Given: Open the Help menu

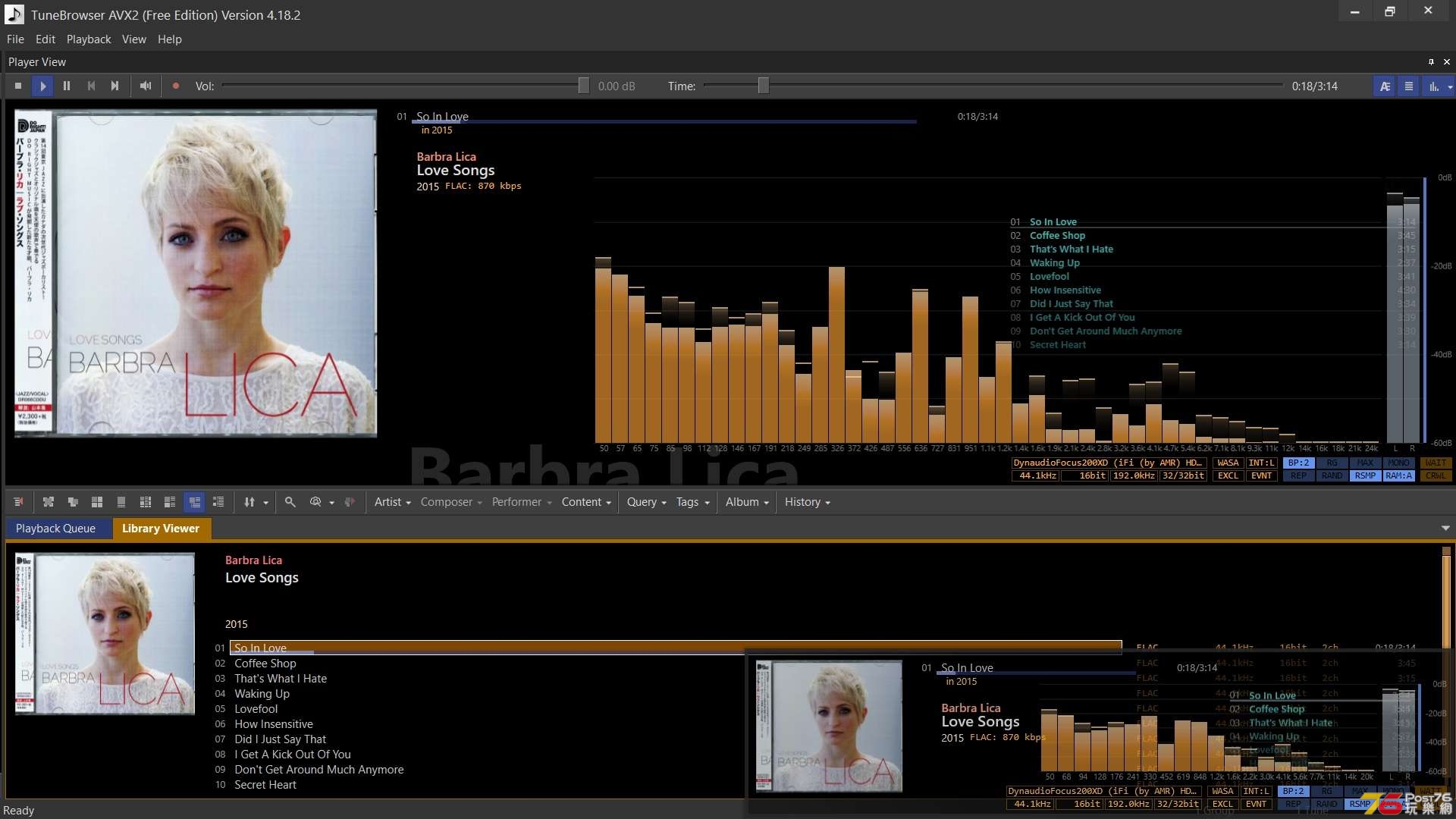Looking at the screenshot, I should (x=170, y=39).
